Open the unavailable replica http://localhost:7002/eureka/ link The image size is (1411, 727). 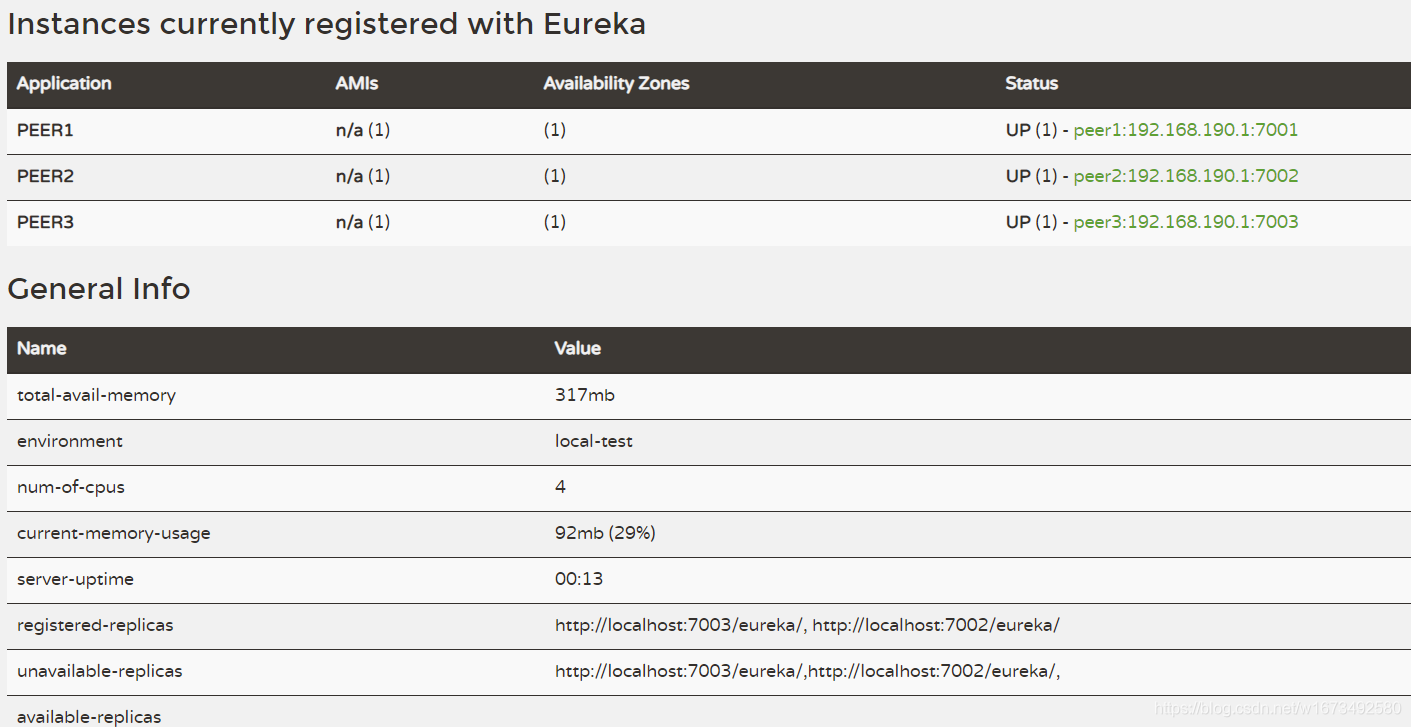tap(932, 671)
